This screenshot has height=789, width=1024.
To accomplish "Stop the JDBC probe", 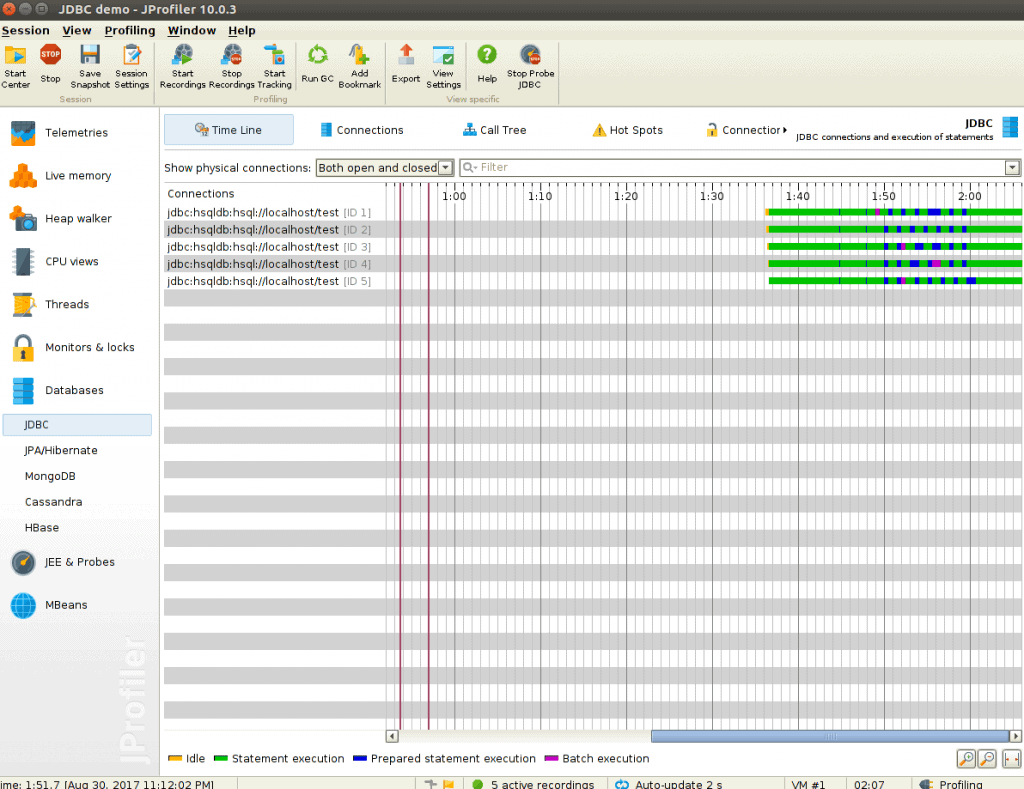I will (x=530, y=67).
